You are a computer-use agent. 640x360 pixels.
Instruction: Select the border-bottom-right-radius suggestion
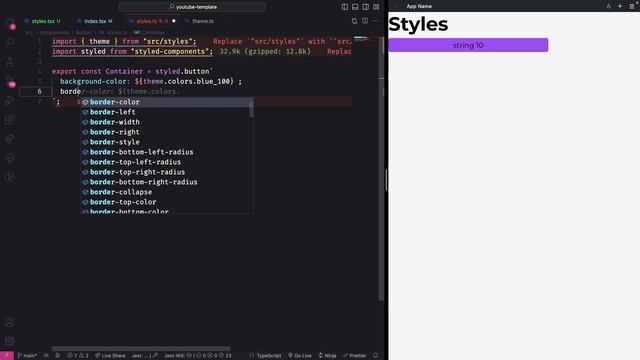167,182
